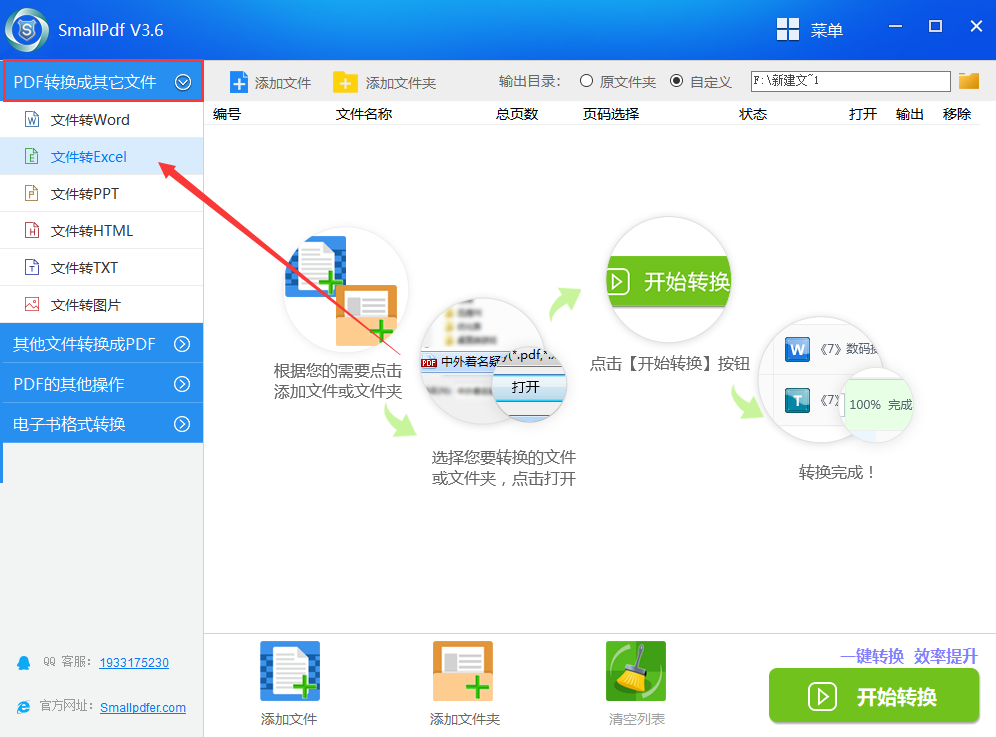
Task: Open the Smallpdfer.com website link
Action: point(143,707)
